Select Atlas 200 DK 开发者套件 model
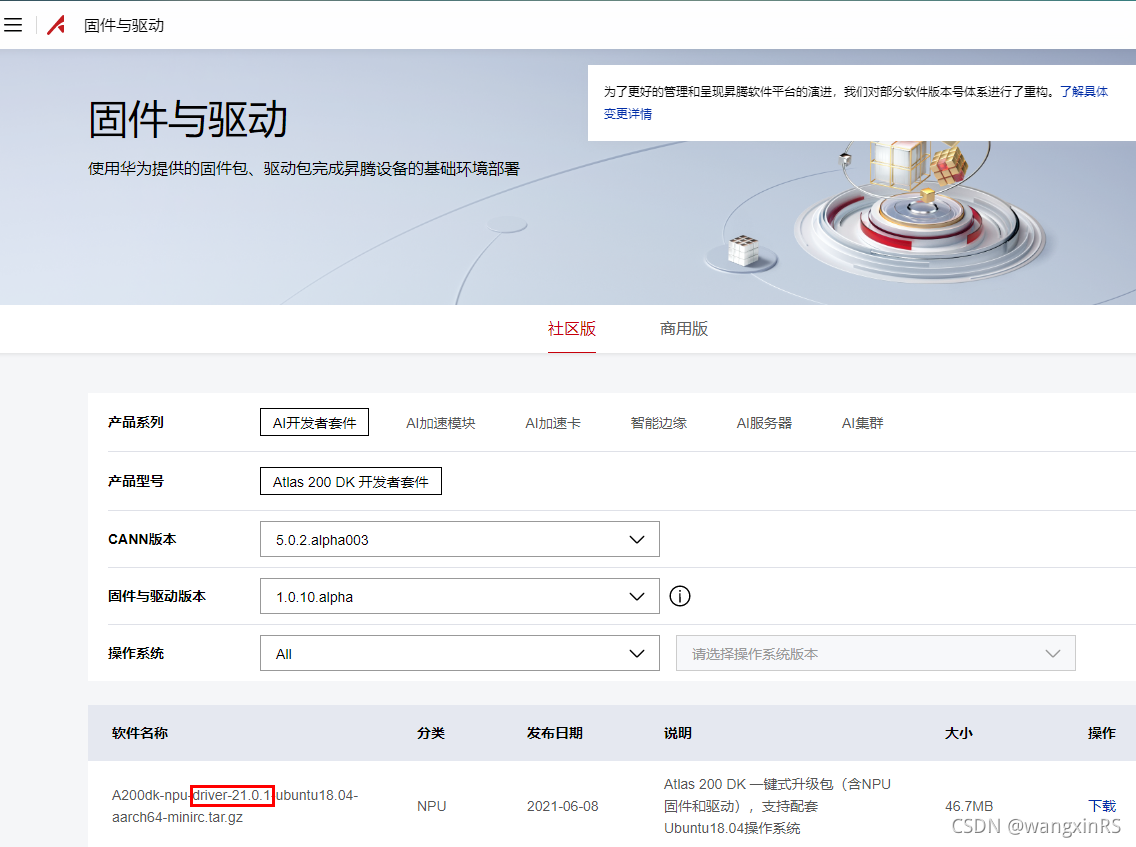Screen dimensions: 1136x847 tap(351, 481)
